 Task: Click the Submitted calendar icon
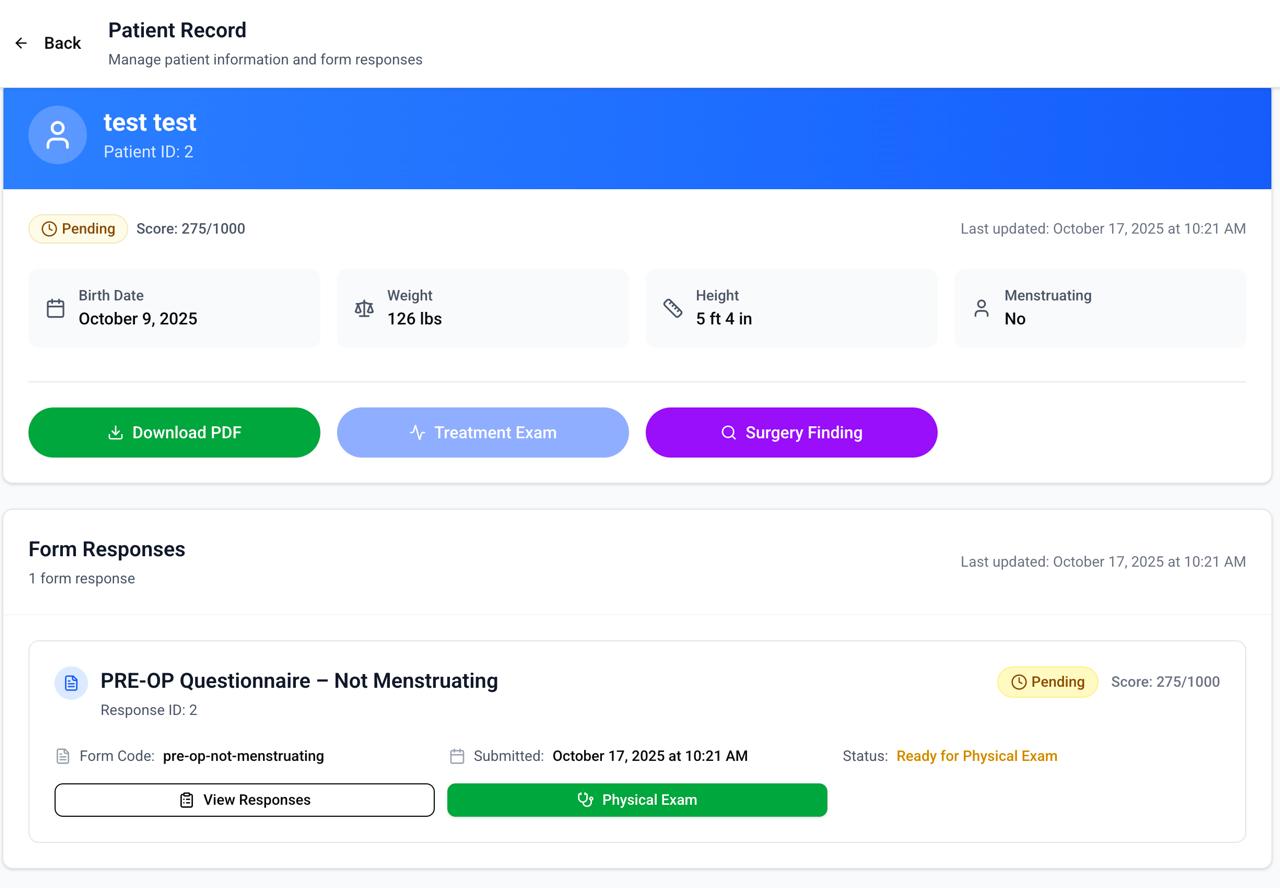(457, 756)
